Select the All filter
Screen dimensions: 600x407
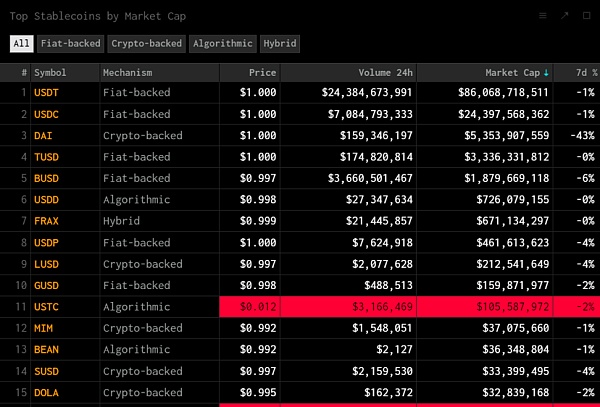pyautogui.click(x=21, y=44)
